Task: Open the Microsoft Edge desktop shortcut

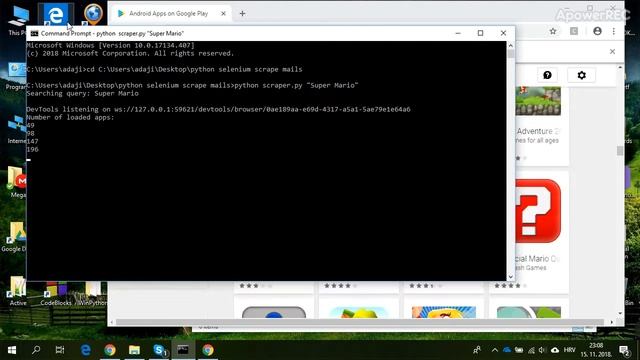Action: point(56,15)
